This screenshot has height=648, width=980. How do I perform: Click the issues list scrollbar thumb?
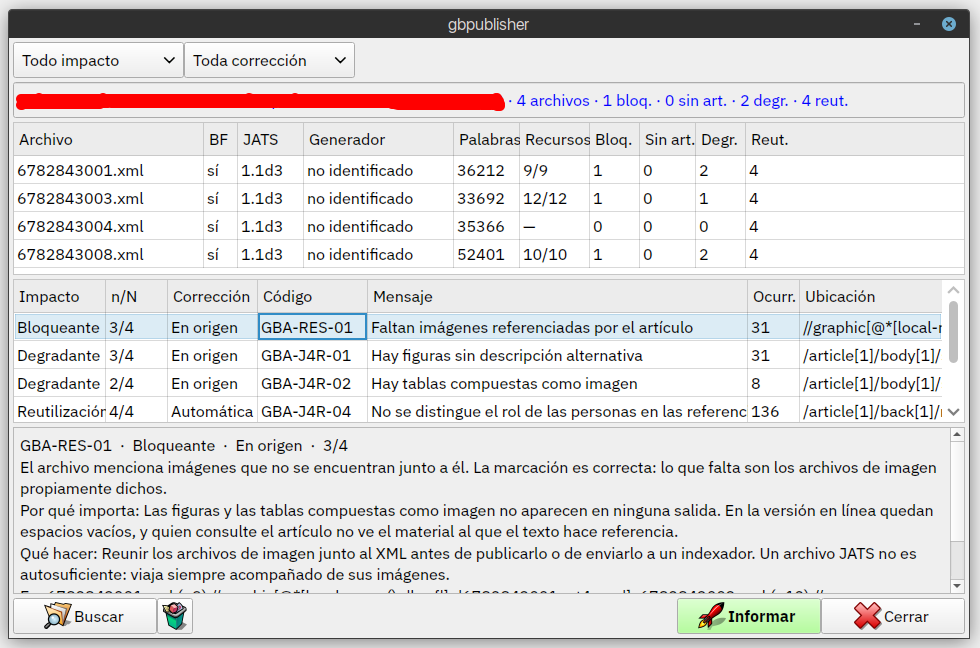coord(953,332)
